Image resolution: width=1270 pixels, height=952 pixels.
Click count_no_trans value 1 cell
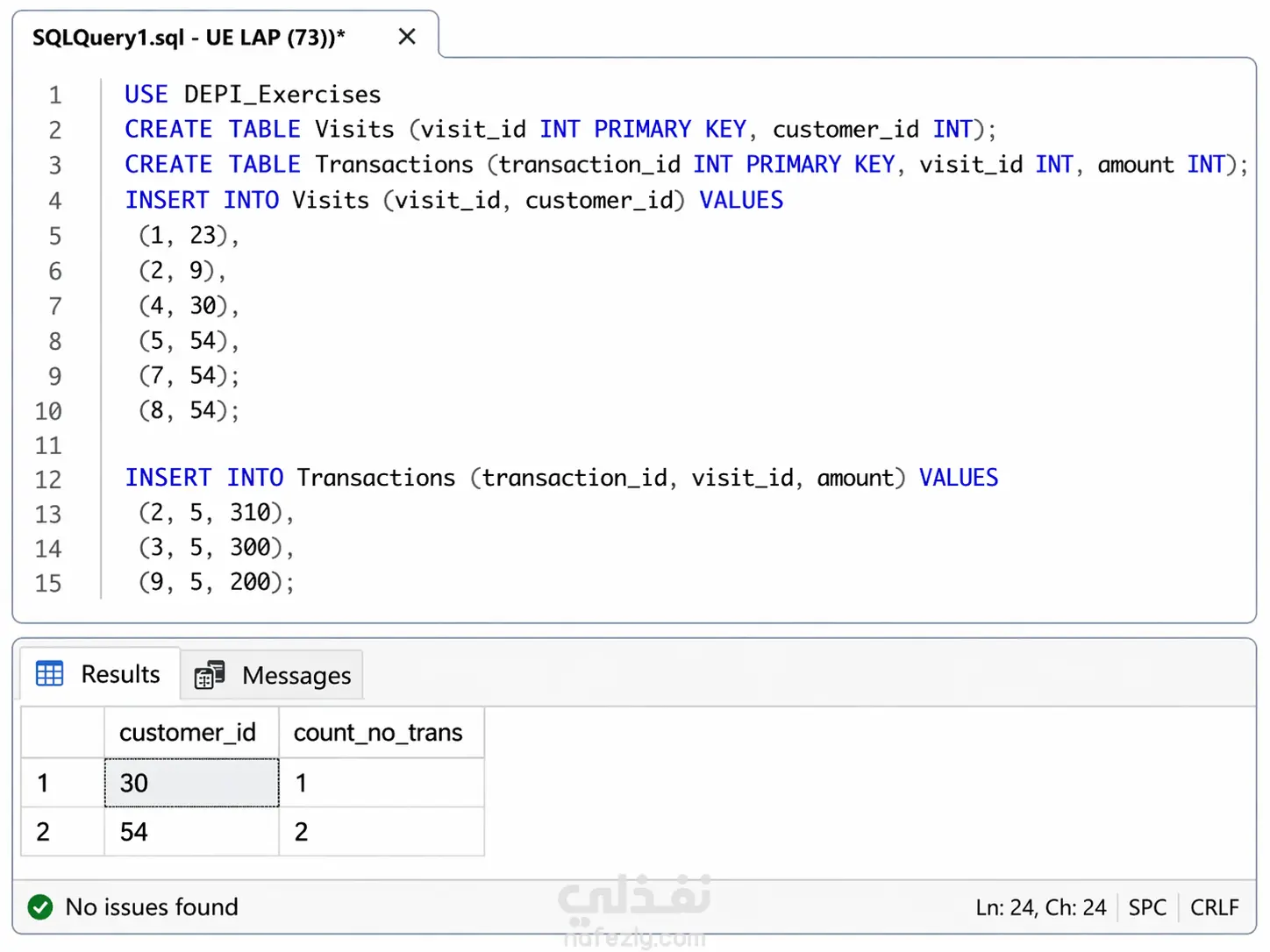point(382,783)
